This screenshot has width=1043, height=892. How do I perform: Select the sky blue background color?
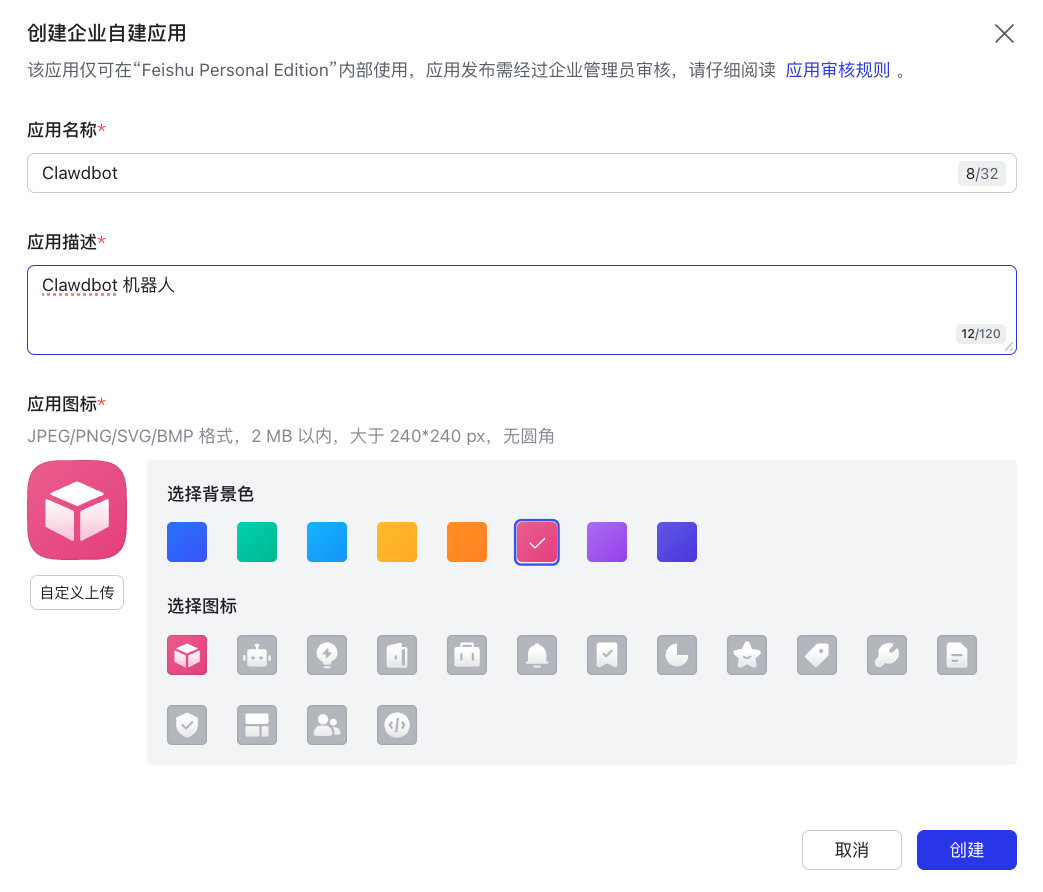(327, 542)
